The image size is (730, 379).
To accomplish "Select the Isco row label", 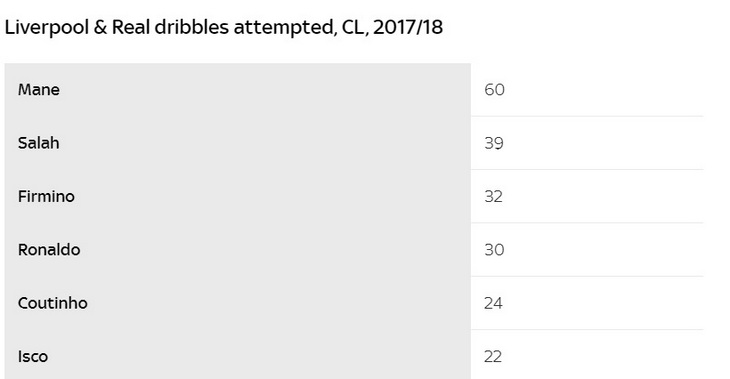I will (33, 357).
